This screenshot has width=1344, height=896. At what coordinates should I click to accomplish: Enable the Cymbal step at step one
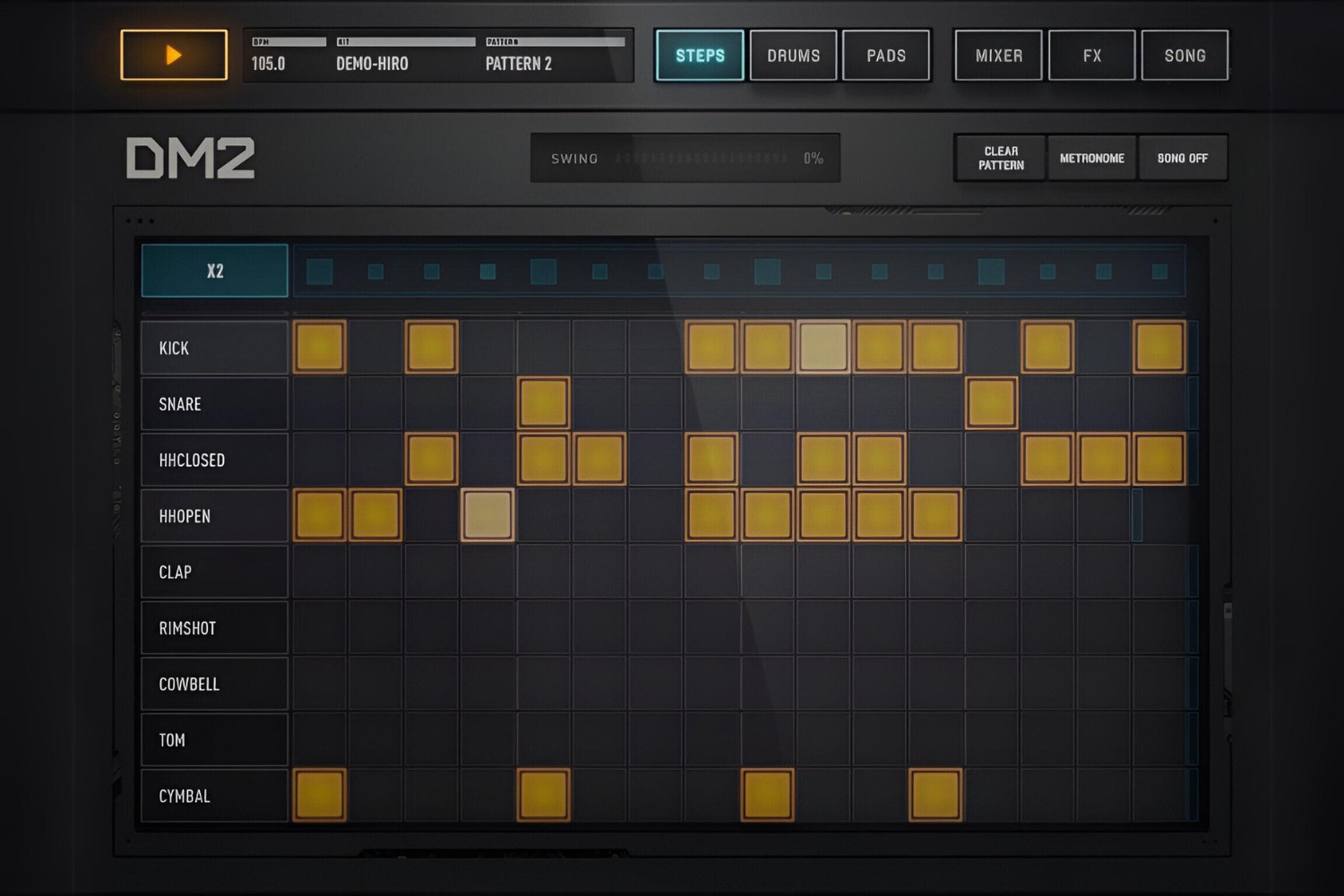tap(320, 796)
